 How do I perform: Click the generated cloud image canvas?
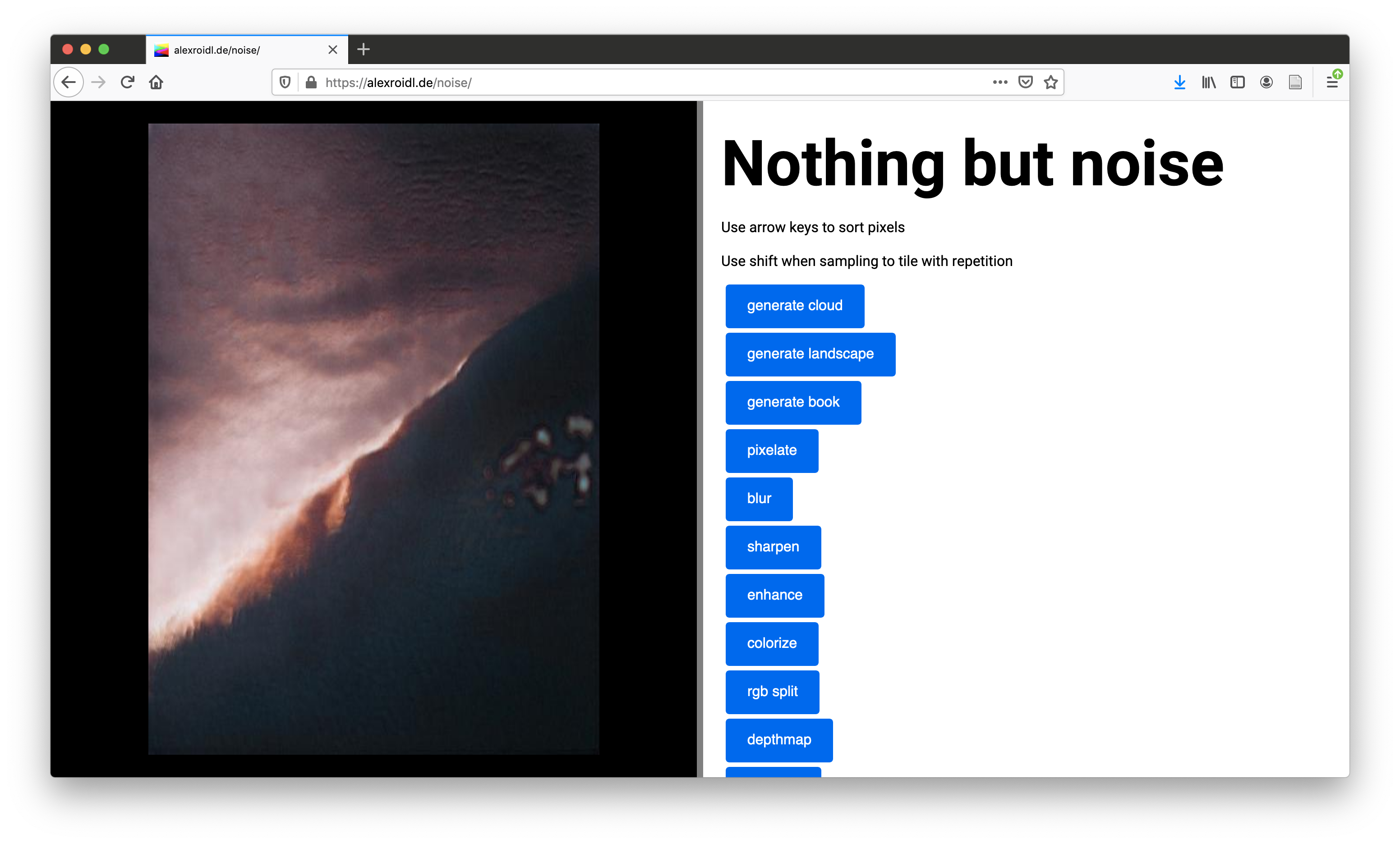[374, 439]
